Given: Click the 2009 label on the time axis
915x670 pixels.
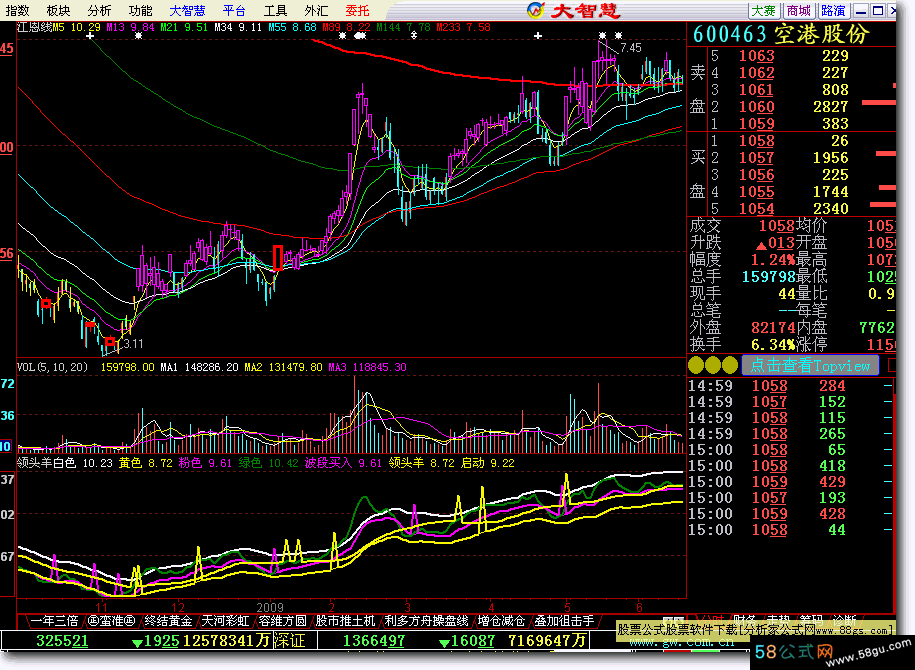Looking at the screenshot, I should coord(270,607).
